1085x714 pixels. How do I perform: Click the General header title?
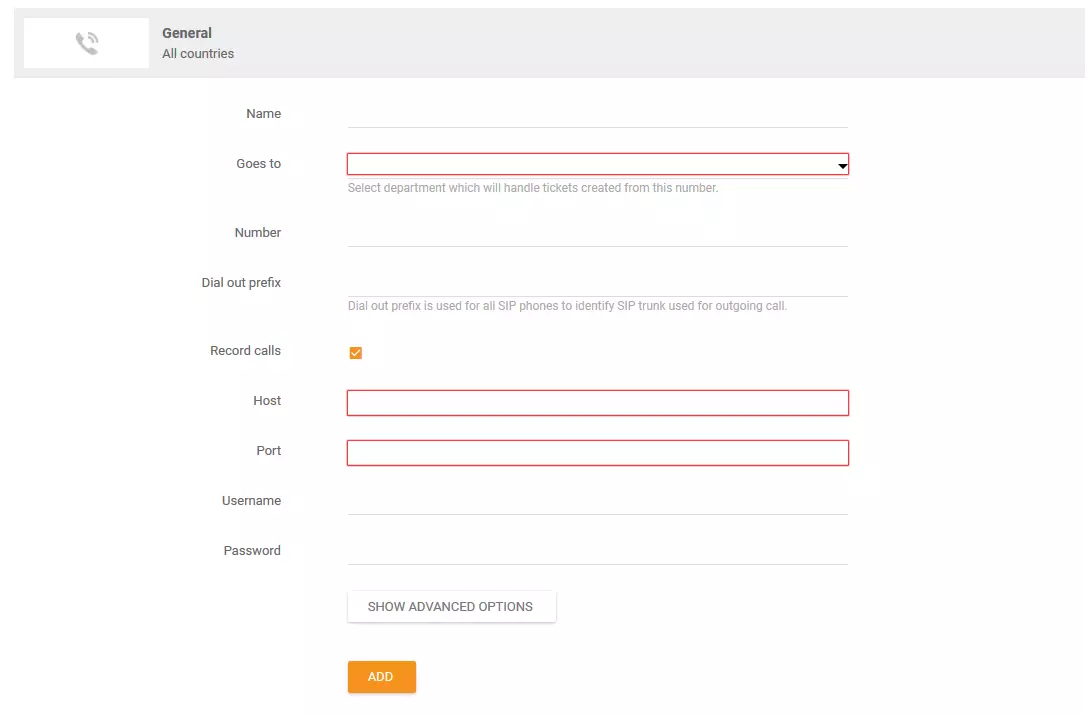[x=186, y=32]
